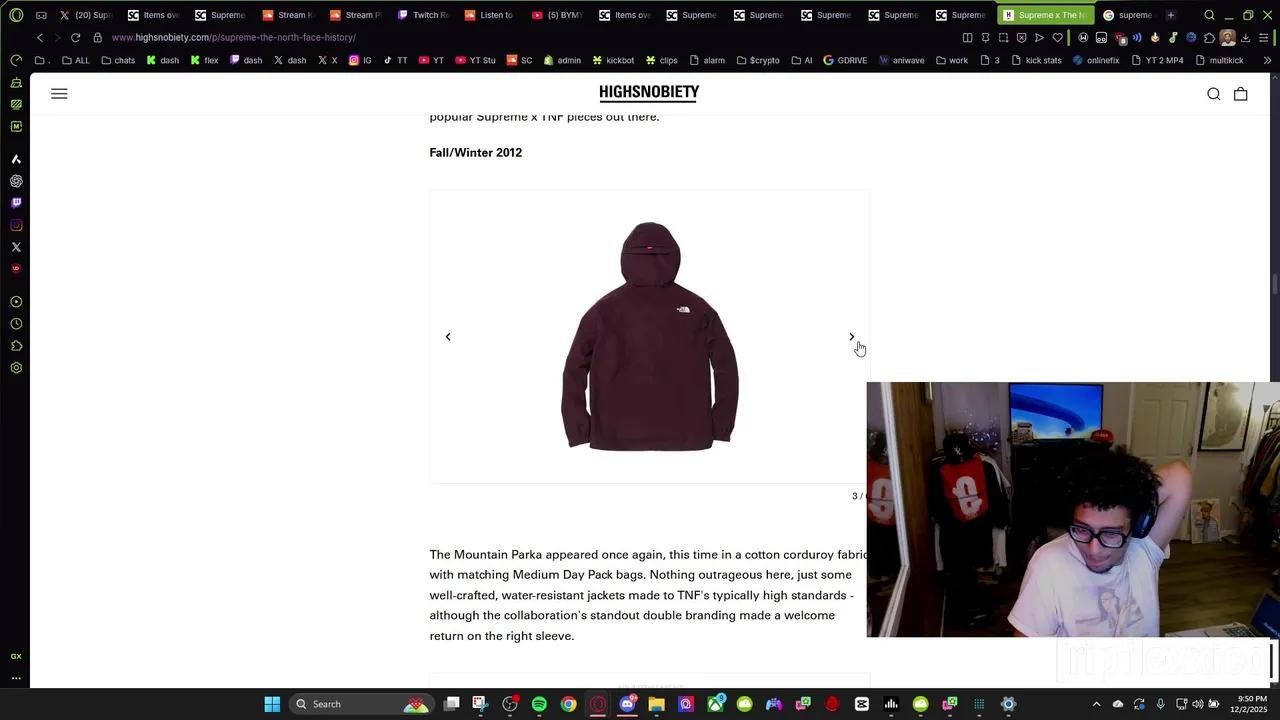Show the next carousel image
Image resolution: width=1280 pixels, height=720 pixels.
(x=852, y=337)
